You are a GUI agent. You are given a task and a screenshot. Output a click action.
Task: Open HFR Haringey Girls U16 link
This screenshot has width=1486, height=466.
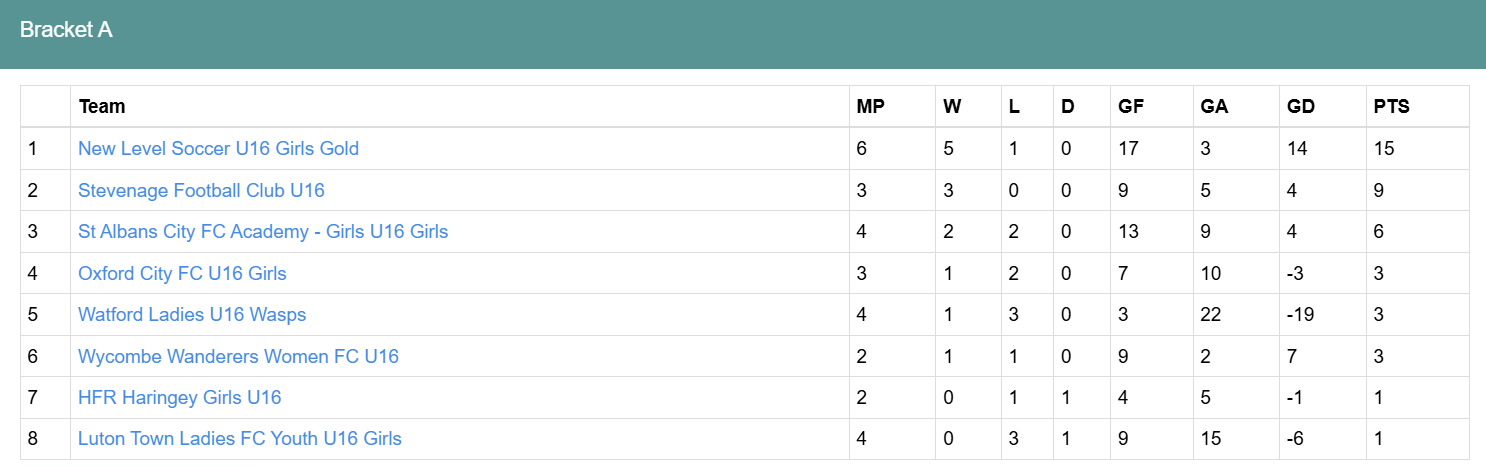tap(180, 398)
